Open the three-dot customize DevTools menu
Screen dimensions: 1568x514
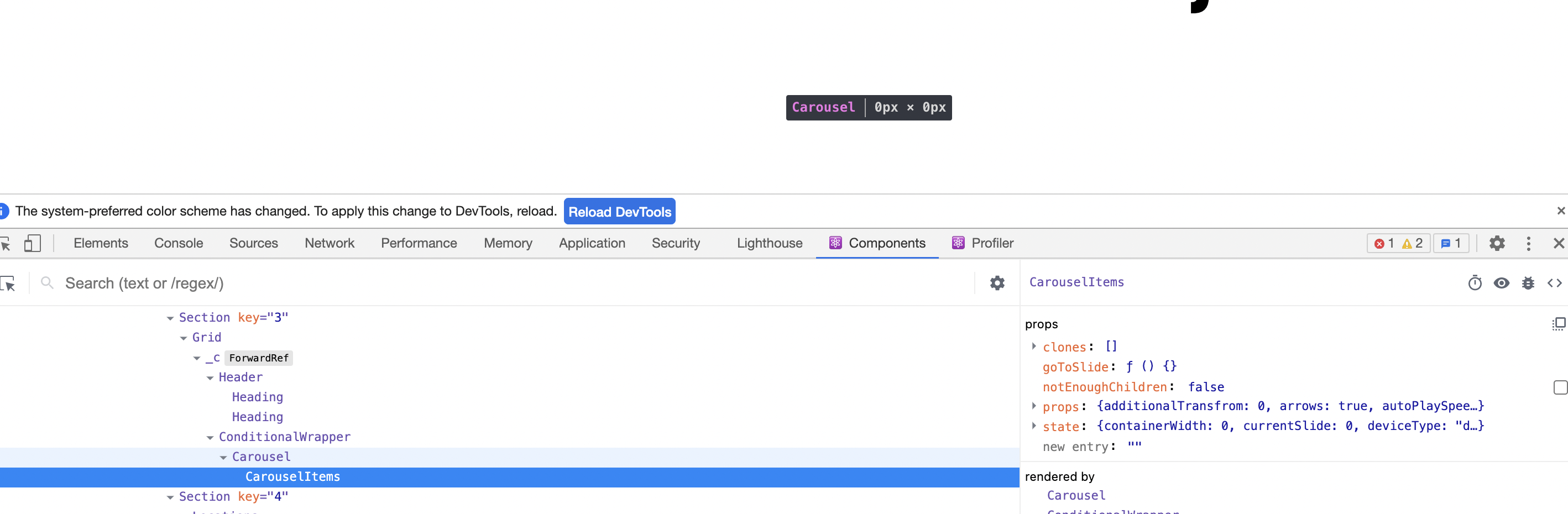[x=1528, y=243]
